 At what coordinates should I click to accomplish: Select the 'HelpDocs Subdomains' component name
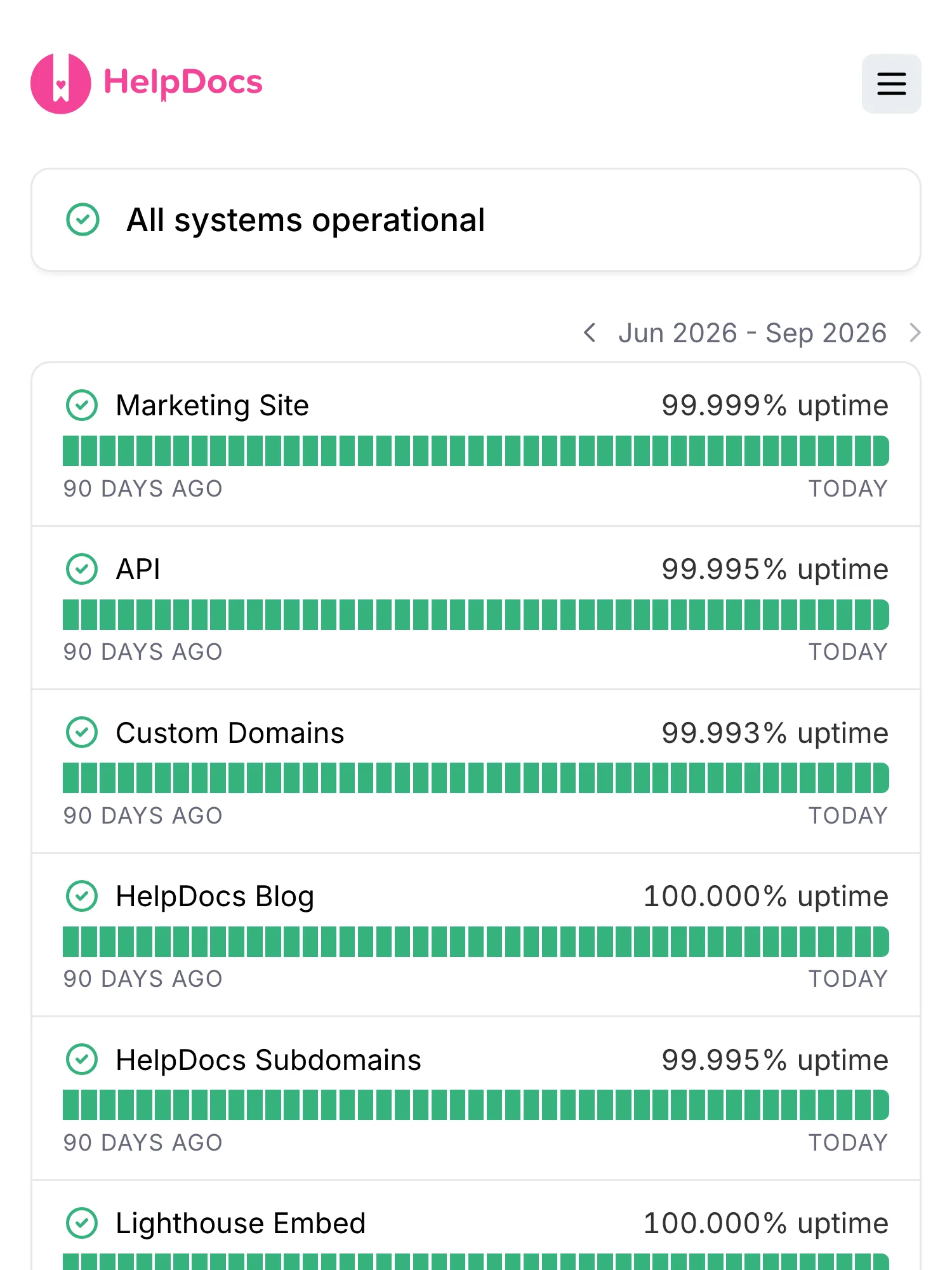click(268, 1060)
